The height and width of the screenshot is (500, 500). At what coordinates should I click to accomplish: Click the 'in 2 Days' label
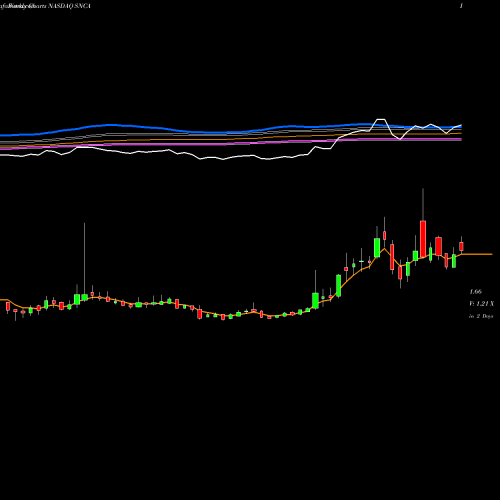pyautogui.click(x=481, y=316)
